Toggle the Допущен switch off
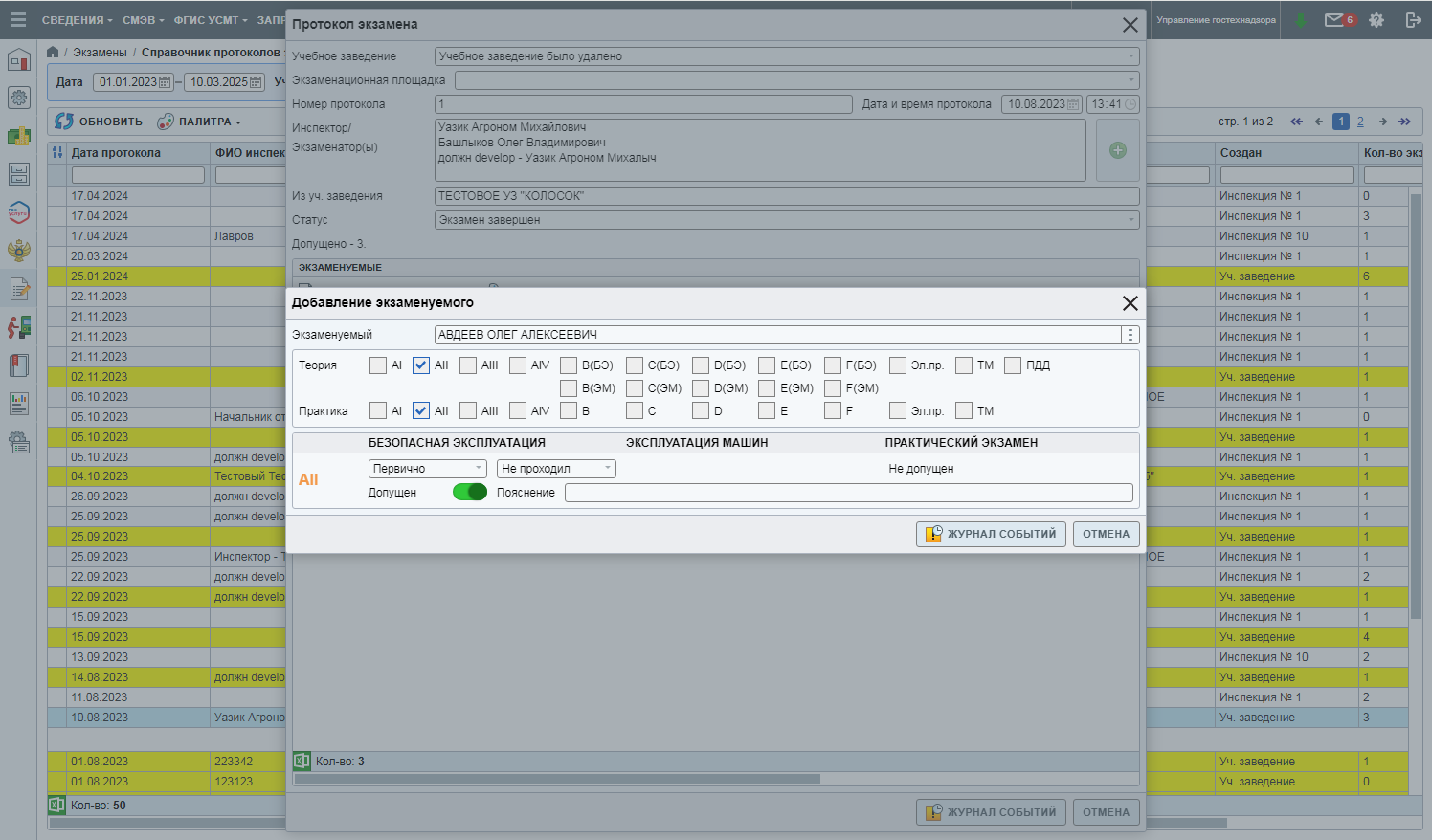 (470, 492)
